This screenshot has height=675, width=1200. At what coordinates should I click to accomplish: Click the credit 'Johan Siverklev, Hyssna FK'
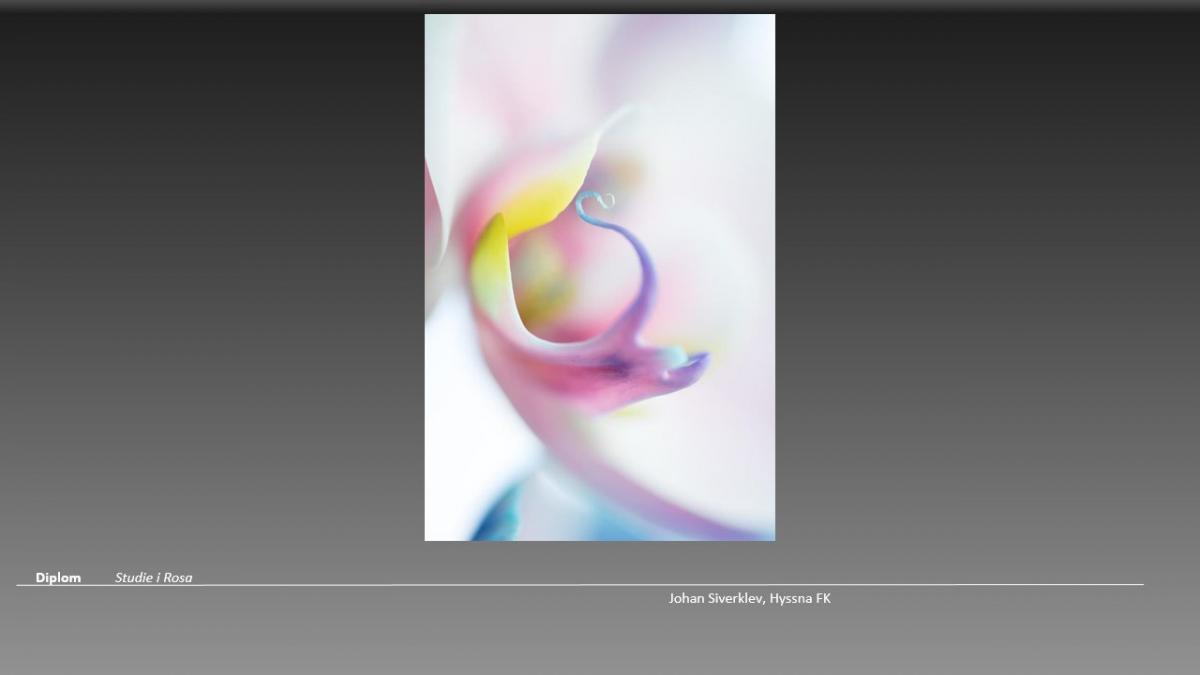[x=750, y=598]
